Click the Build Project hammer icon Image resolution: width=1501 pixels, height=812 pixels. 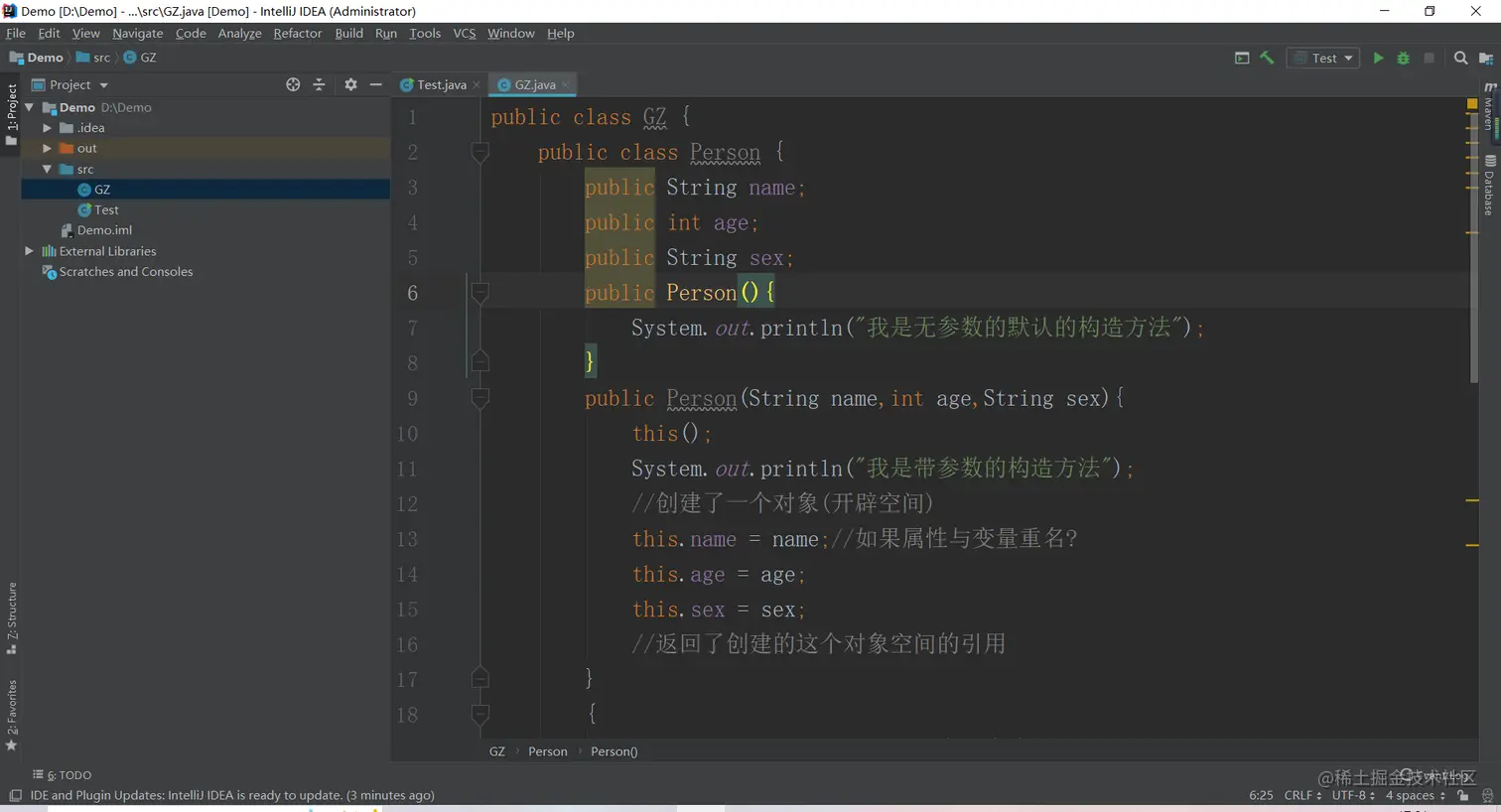[1267, 58]
